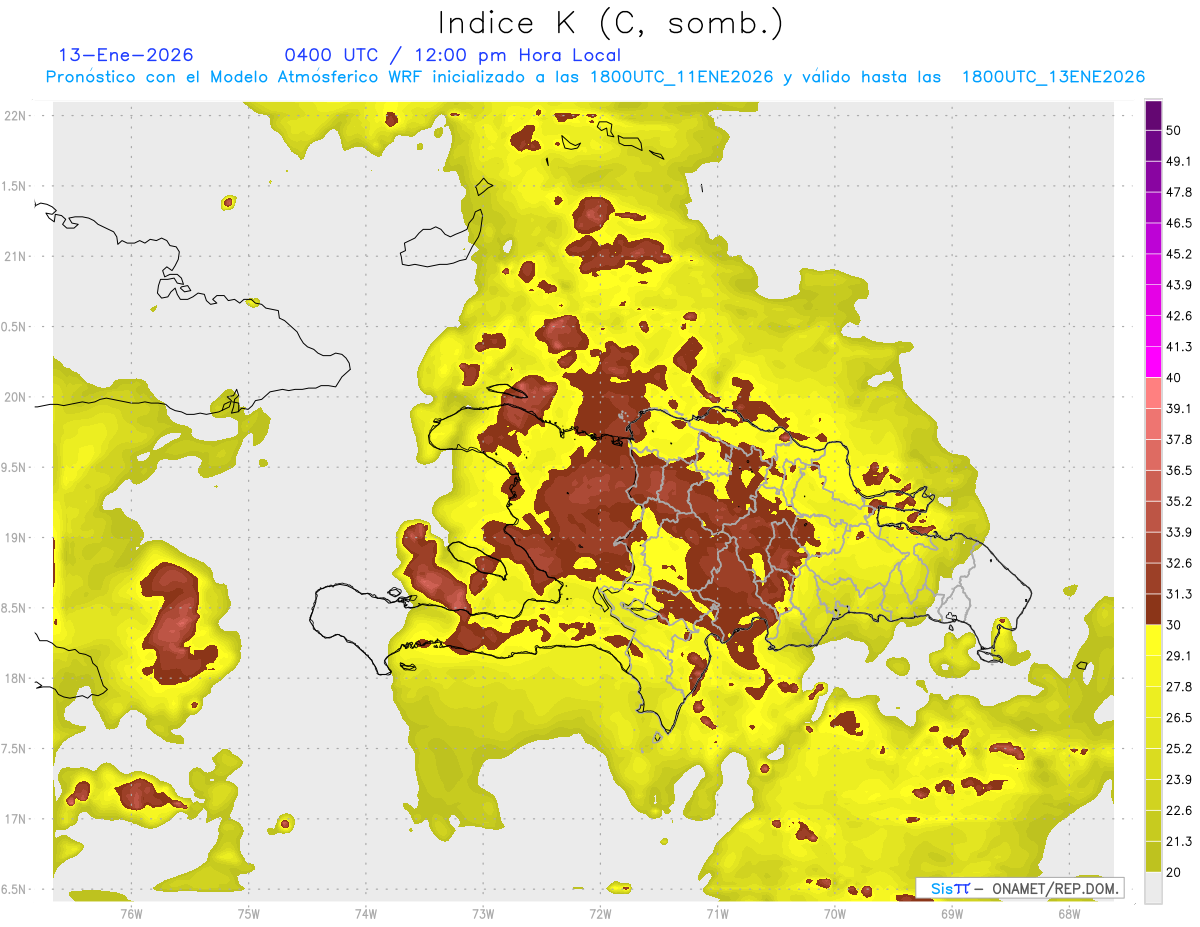1200x927 pixels.
Task: Click the colorbar value "30"
Action: click(1174, 625)
